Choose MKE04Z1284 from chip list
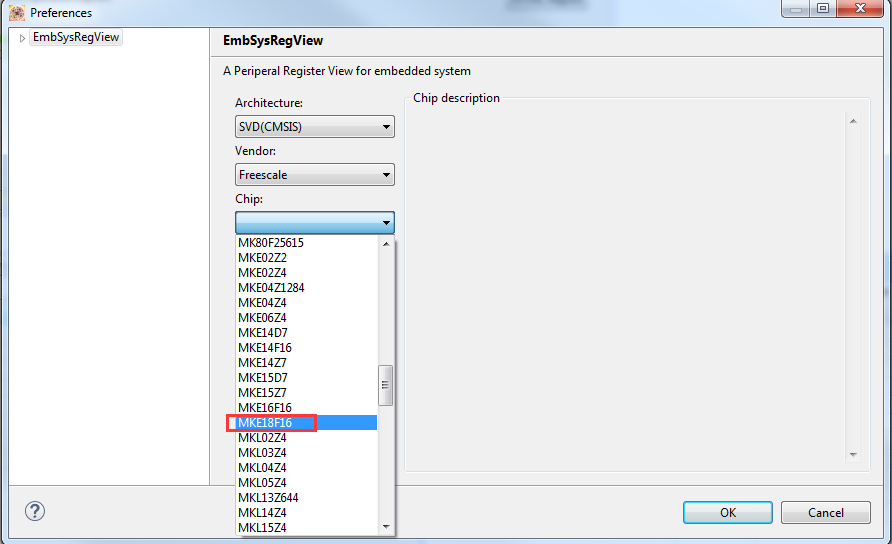The height and width of the screenshot is (544, 892). (307, 288)
